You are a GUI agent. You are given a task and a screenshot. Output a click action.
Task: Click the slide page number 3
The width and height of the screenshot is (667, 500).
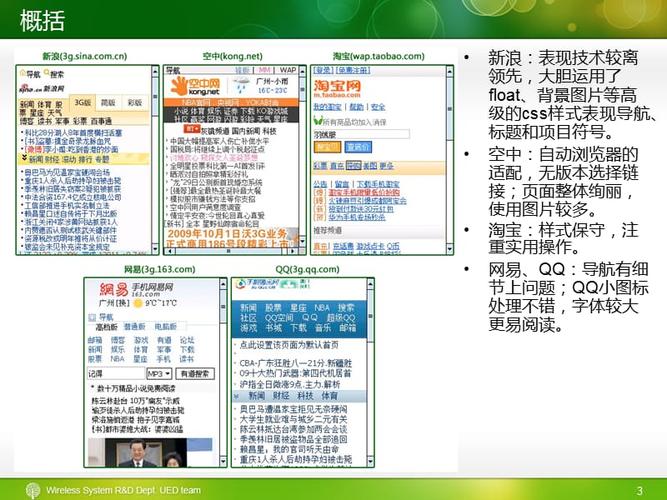pyautogui.click(x=639, y=491)
